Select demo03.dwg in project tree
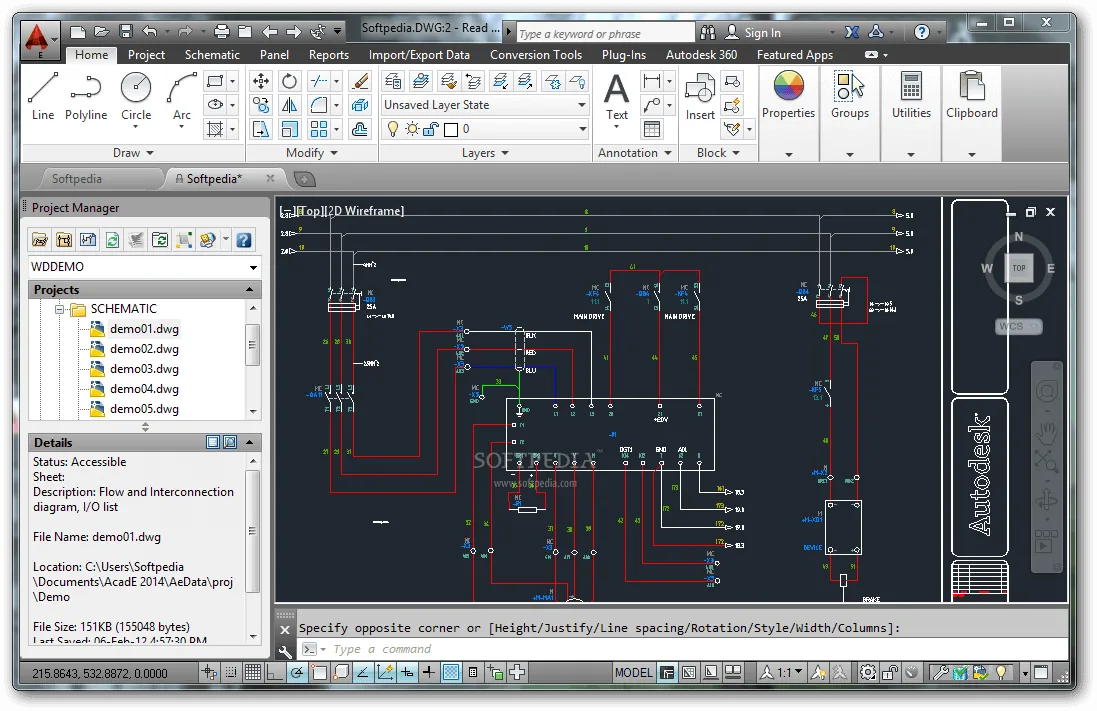The width and height of the screenshot is (1097, 711). click(144, 369)
